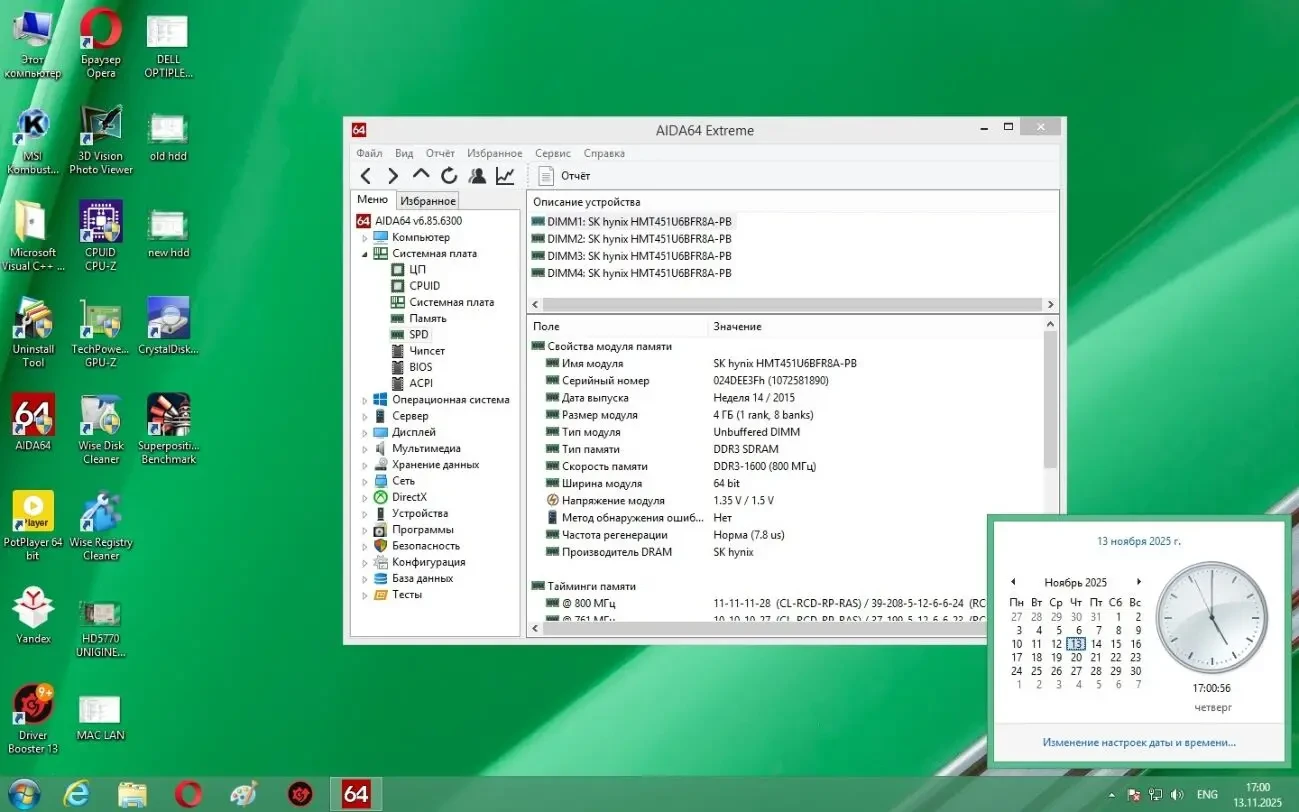
Task: Click the refresh icon in AIDA64 toolbar
Action: 448,174
